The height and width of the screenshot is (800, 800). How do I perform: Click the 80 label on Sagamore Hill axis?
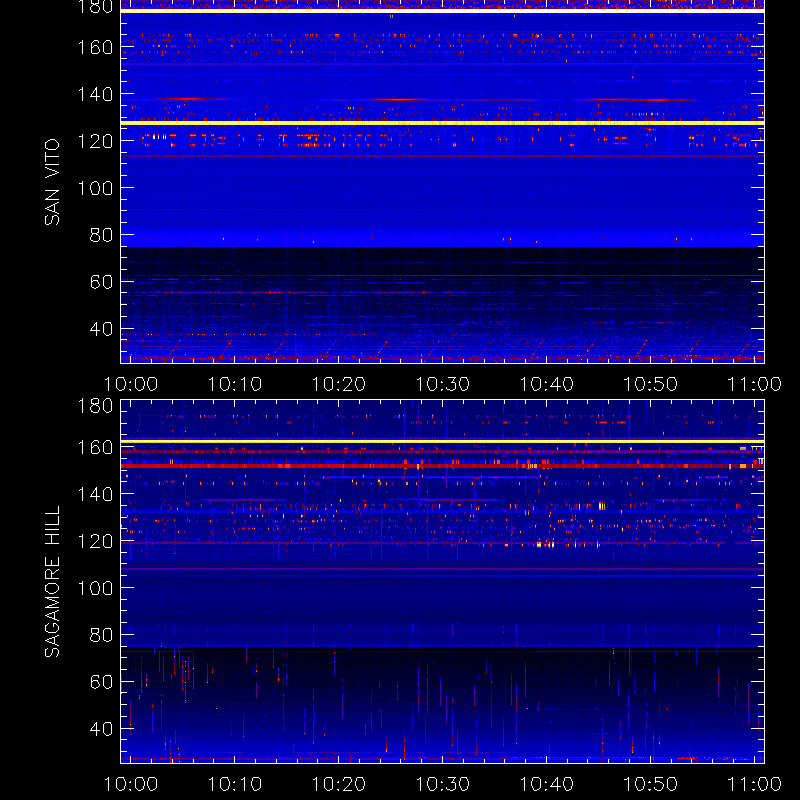tap(102, 635)
